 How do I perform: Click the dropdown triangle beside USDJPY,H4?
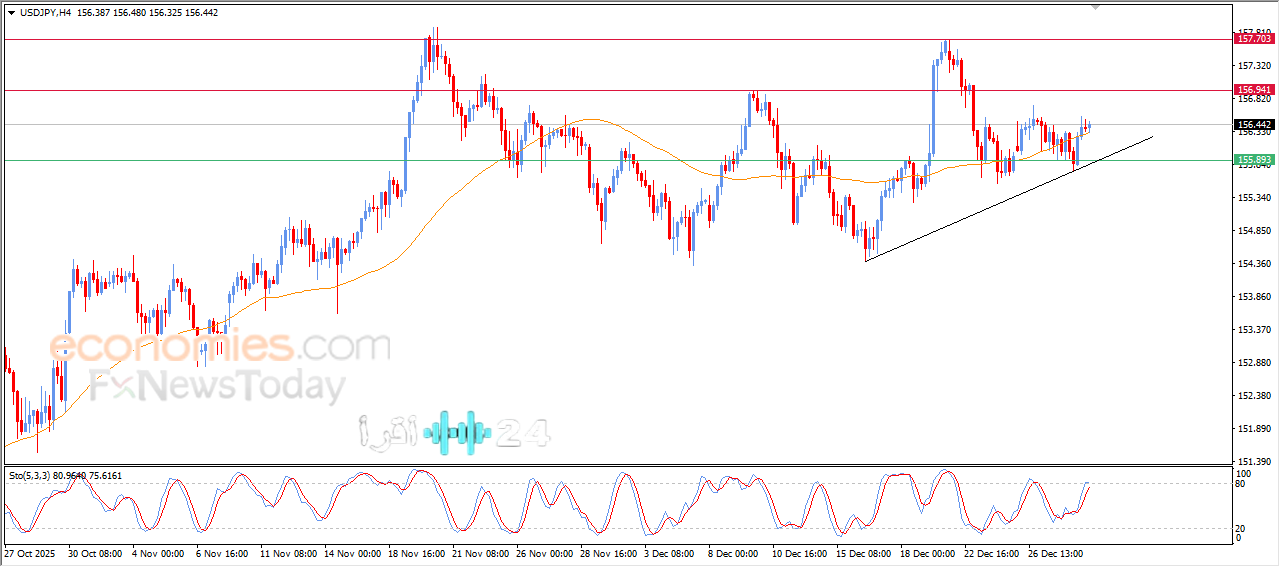coord(12,13)
